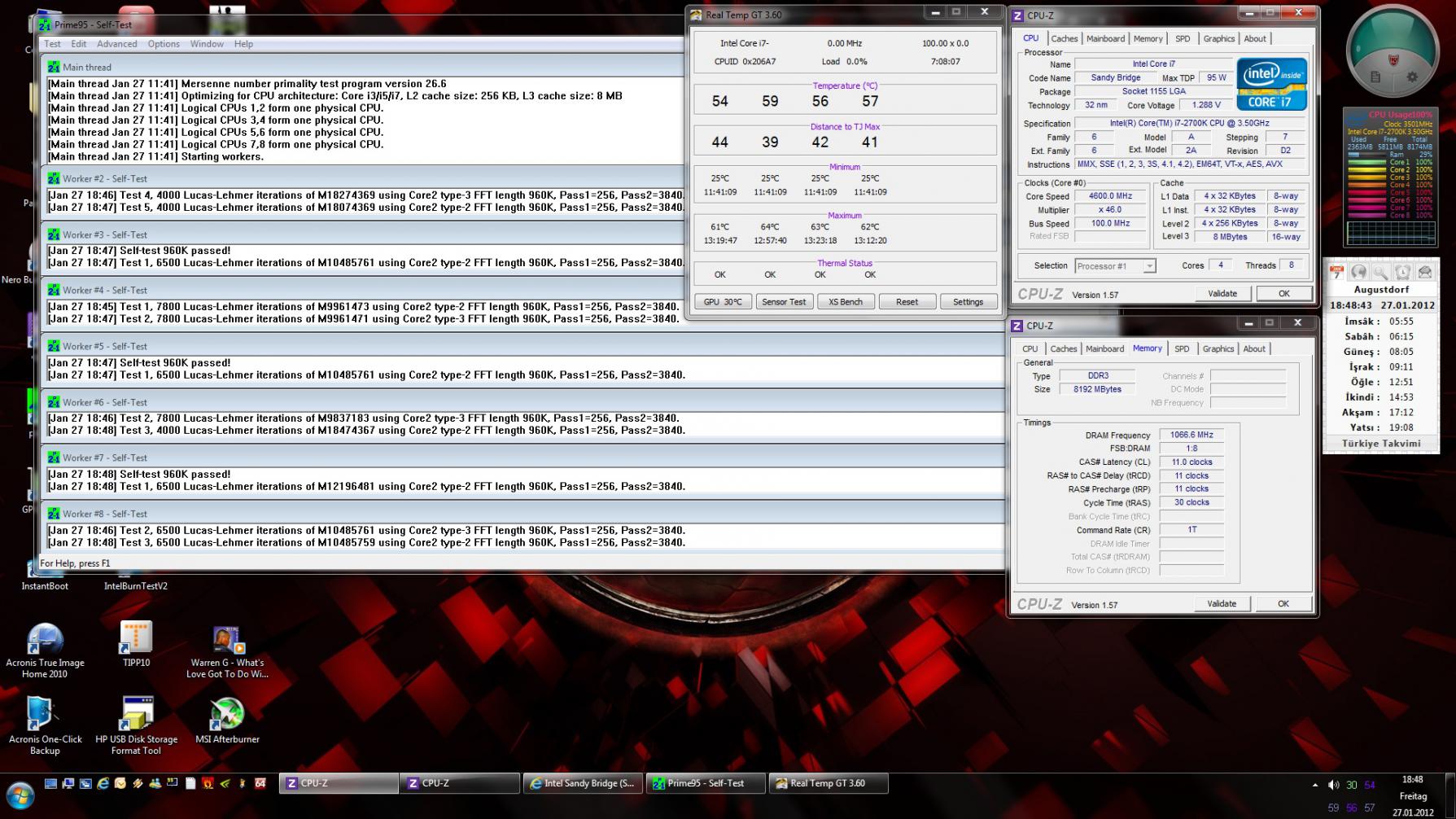Open the Help menu in Prime95
1456x819 pixels.
pos(243,44)
